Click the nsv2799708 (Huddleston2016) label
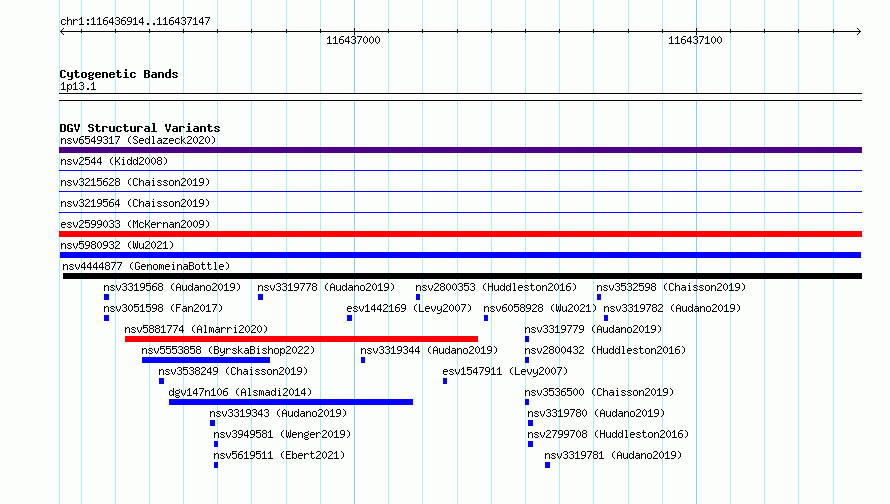 coord(608,434)
